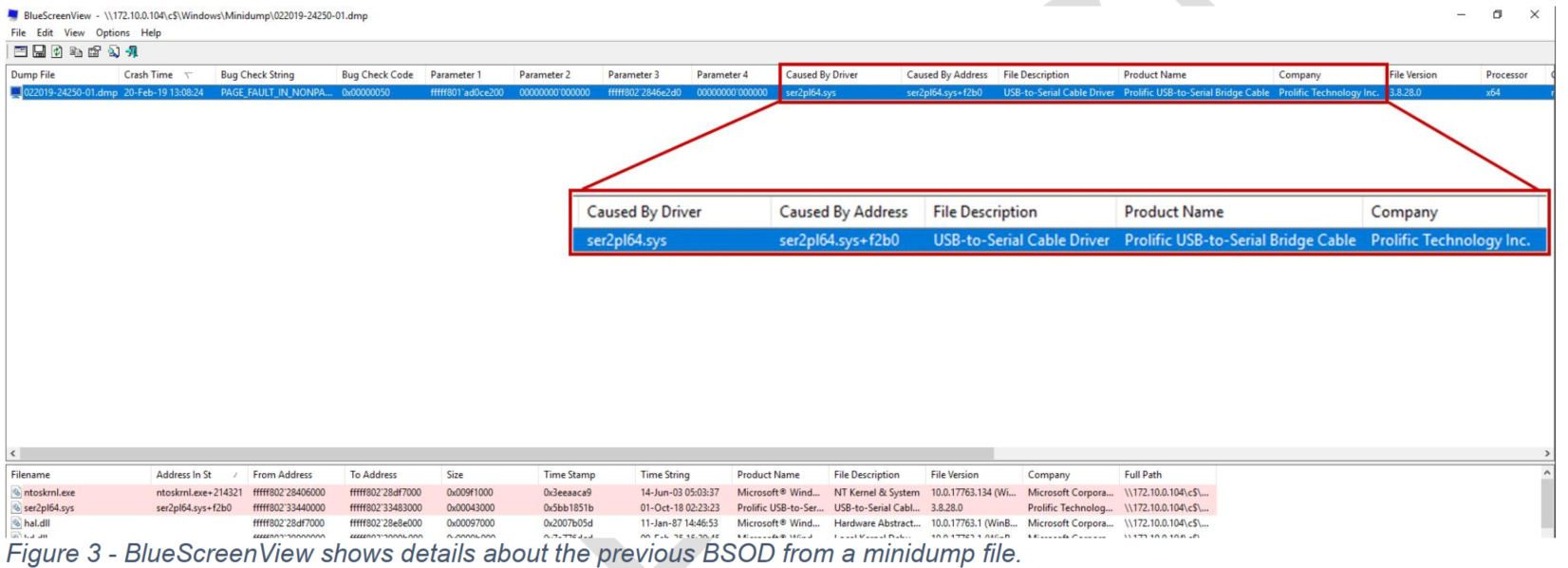1568x568 pixels.
Task: Select the hal.dll row in the lower pane
Action: [x=612, y=523]
